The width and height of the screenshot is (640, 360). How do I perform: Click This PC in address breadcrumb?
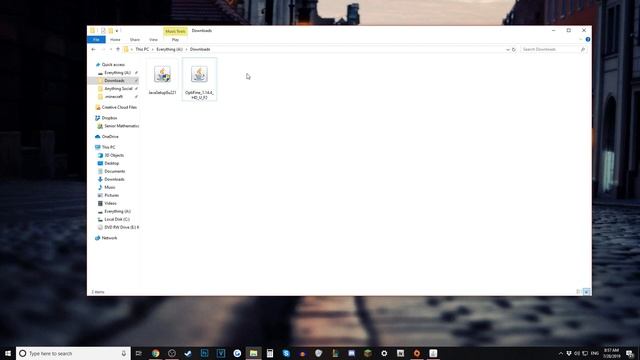tap(142, 49)
